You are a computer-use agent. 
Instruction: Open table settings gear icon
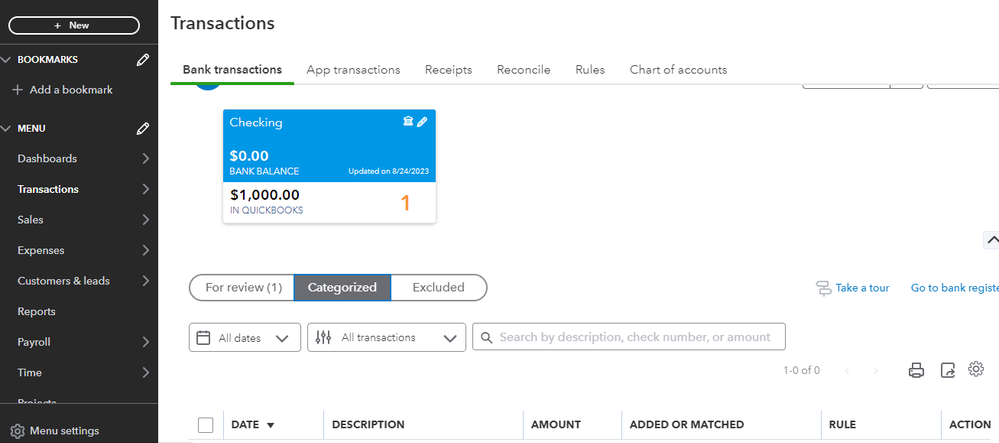976,370
